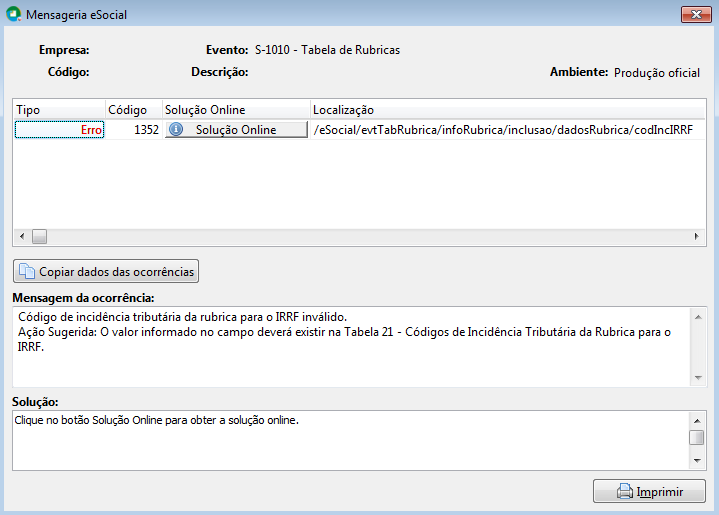
Task: Click the Solução scrollbar thumb
Action: pos(697,437)
